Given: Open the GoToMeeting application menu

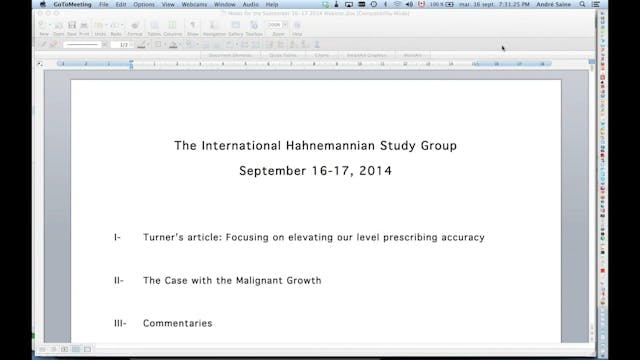Looking at the screenshot, I should coord(72,4).
